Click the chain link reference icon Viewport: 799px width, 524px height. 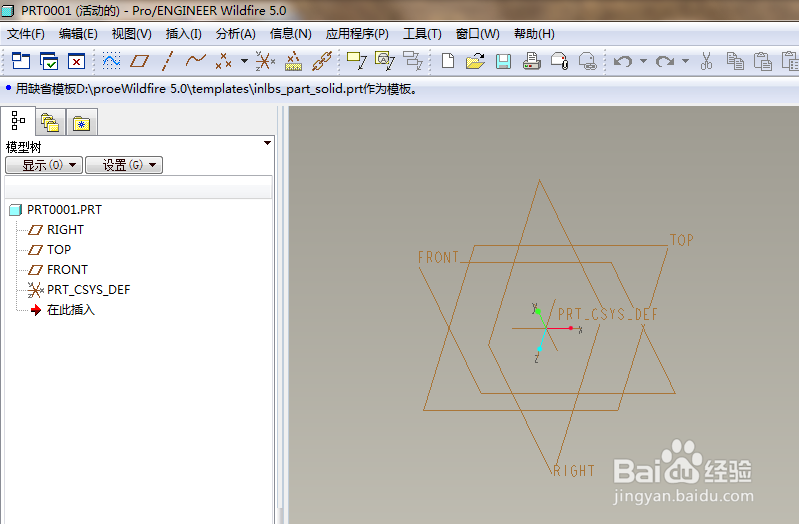click(x=322, y=61)
